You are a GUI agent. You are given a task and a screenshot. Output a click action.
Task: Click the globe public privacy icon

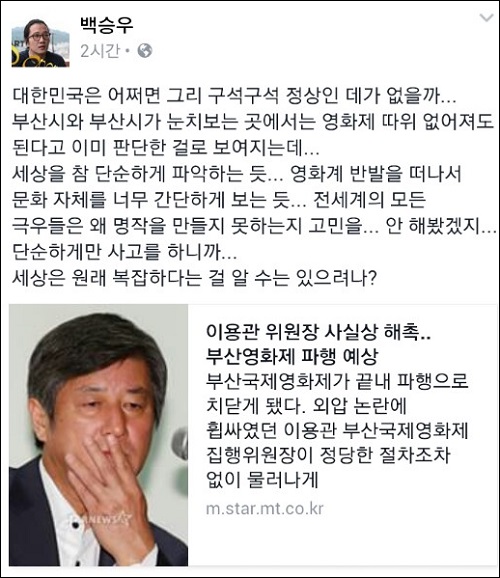point(145,51)
